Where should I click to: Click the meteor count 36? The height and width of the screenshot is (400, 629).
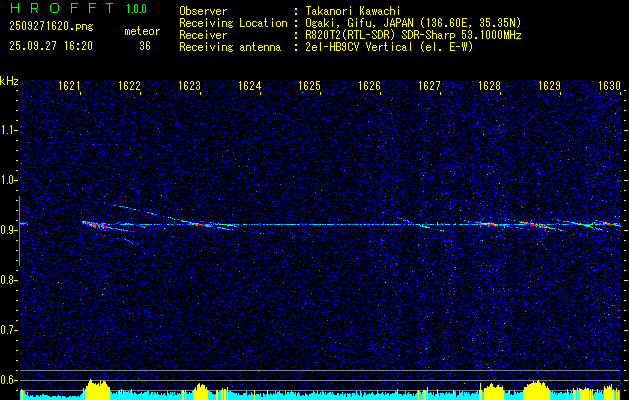tap(145, 46)
